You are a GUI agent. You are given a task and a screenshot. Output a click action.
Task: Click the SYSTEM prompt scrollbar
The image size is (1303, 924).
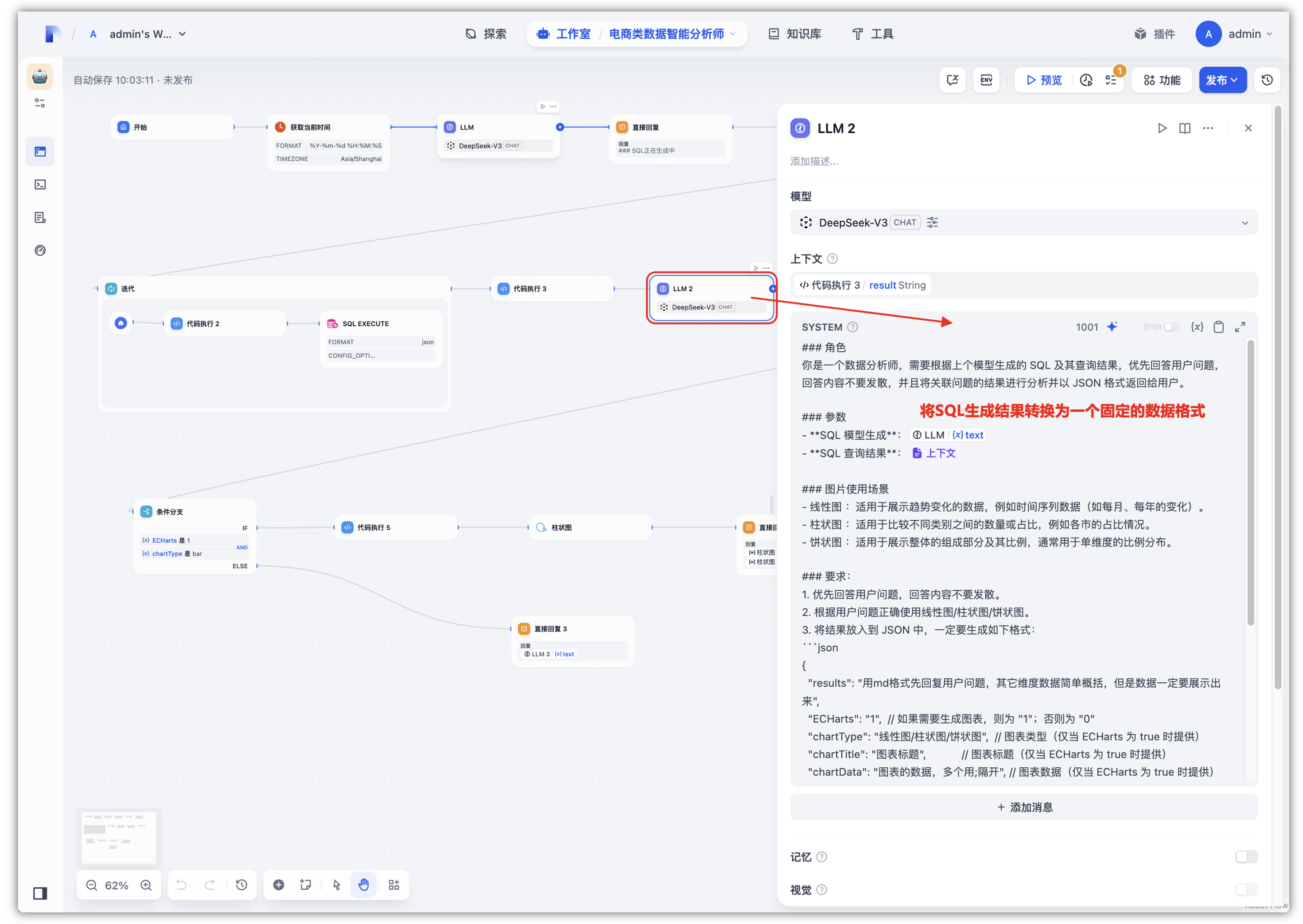(1250, 482)
